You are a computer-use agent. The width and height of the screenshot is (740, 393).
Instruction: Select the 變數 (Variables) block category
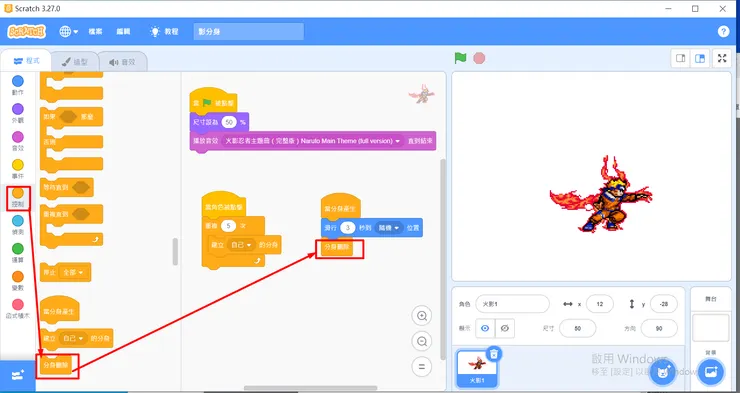[17, 280]
